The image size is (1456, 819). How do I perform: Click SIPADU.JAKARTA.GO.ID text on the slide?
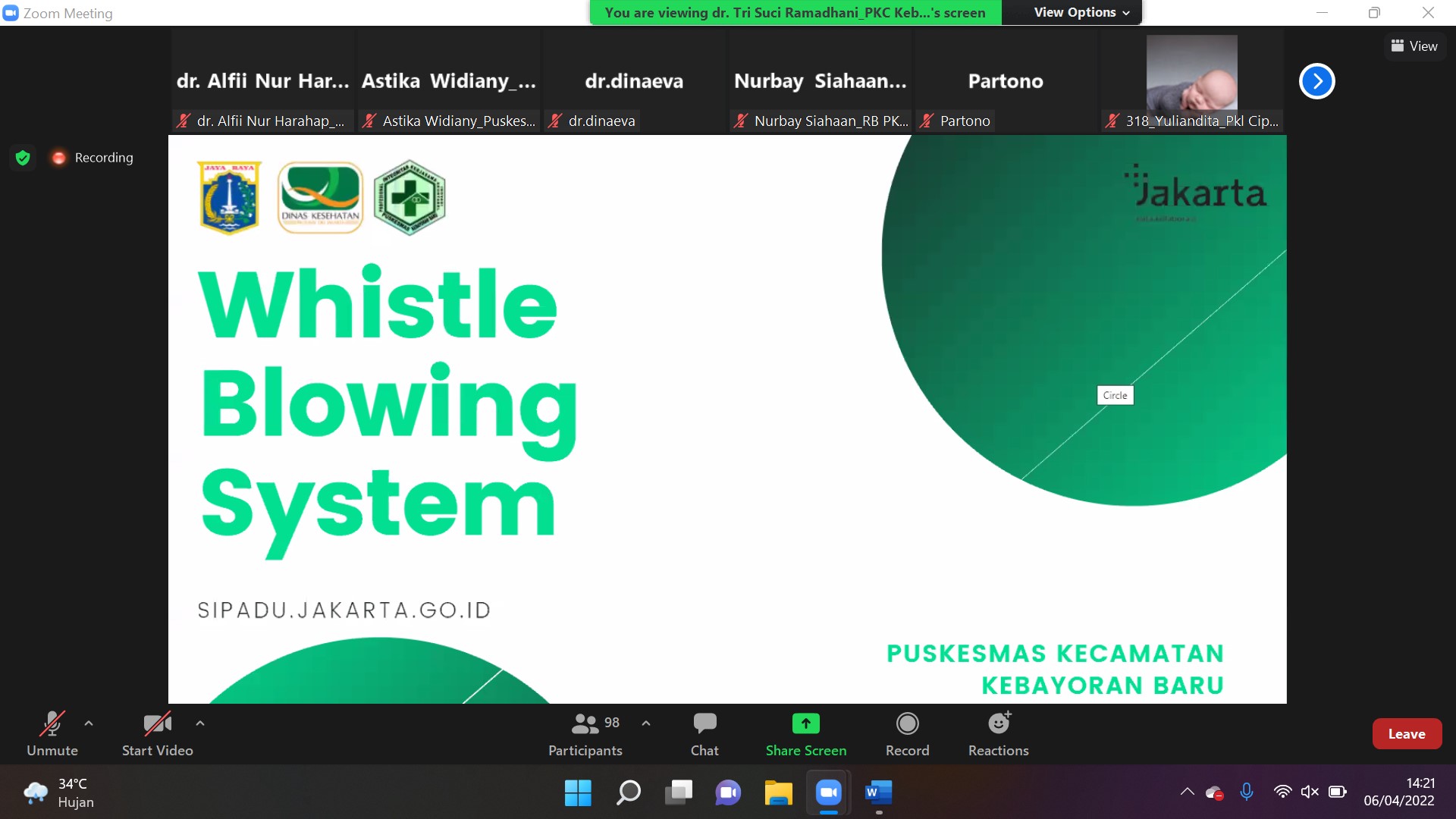[x=344, y=610]
